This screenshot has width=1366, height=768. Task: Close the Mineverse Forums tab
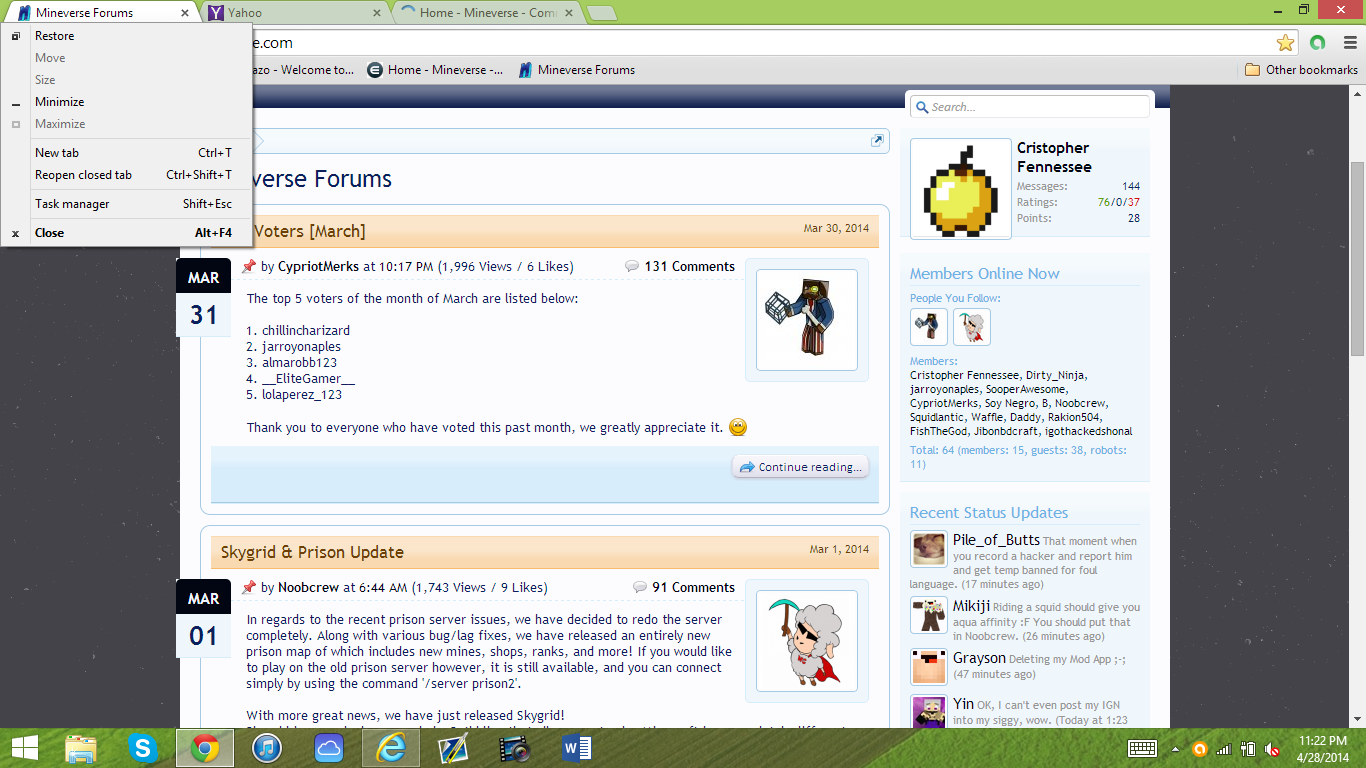185,13
